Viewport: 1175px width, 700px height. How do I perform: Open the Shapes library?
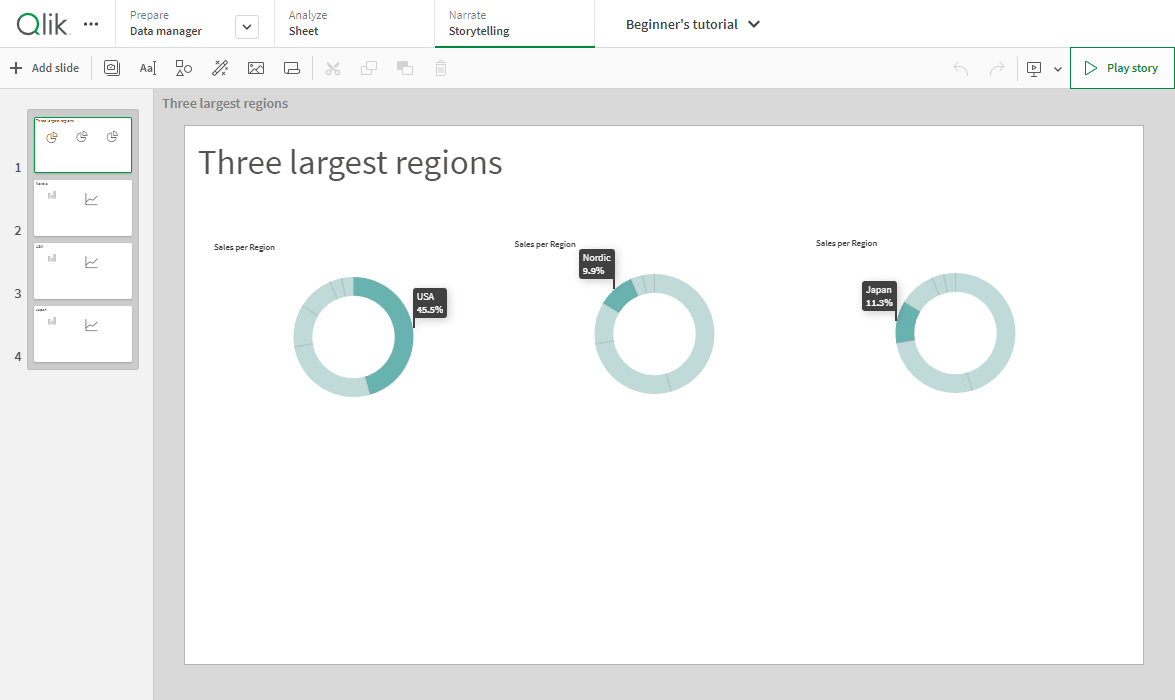(x=184, y=68)
